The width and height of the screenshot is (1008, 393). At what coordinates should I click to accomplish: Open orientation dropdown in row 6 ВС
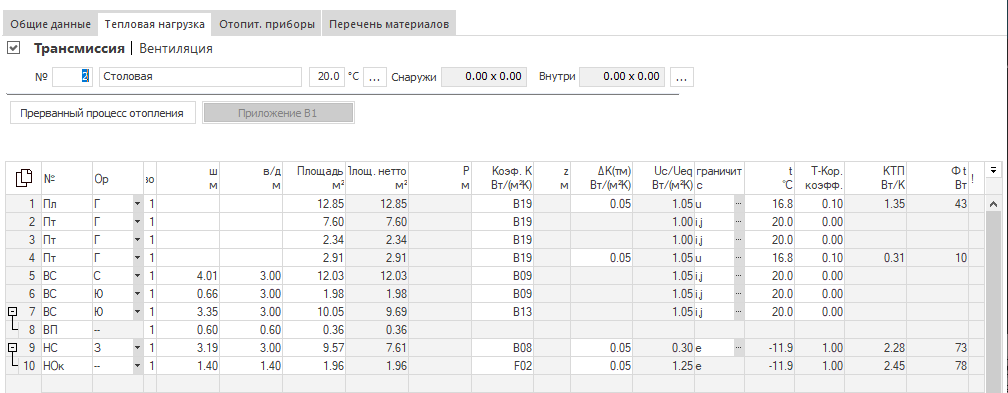pos(137,294)
